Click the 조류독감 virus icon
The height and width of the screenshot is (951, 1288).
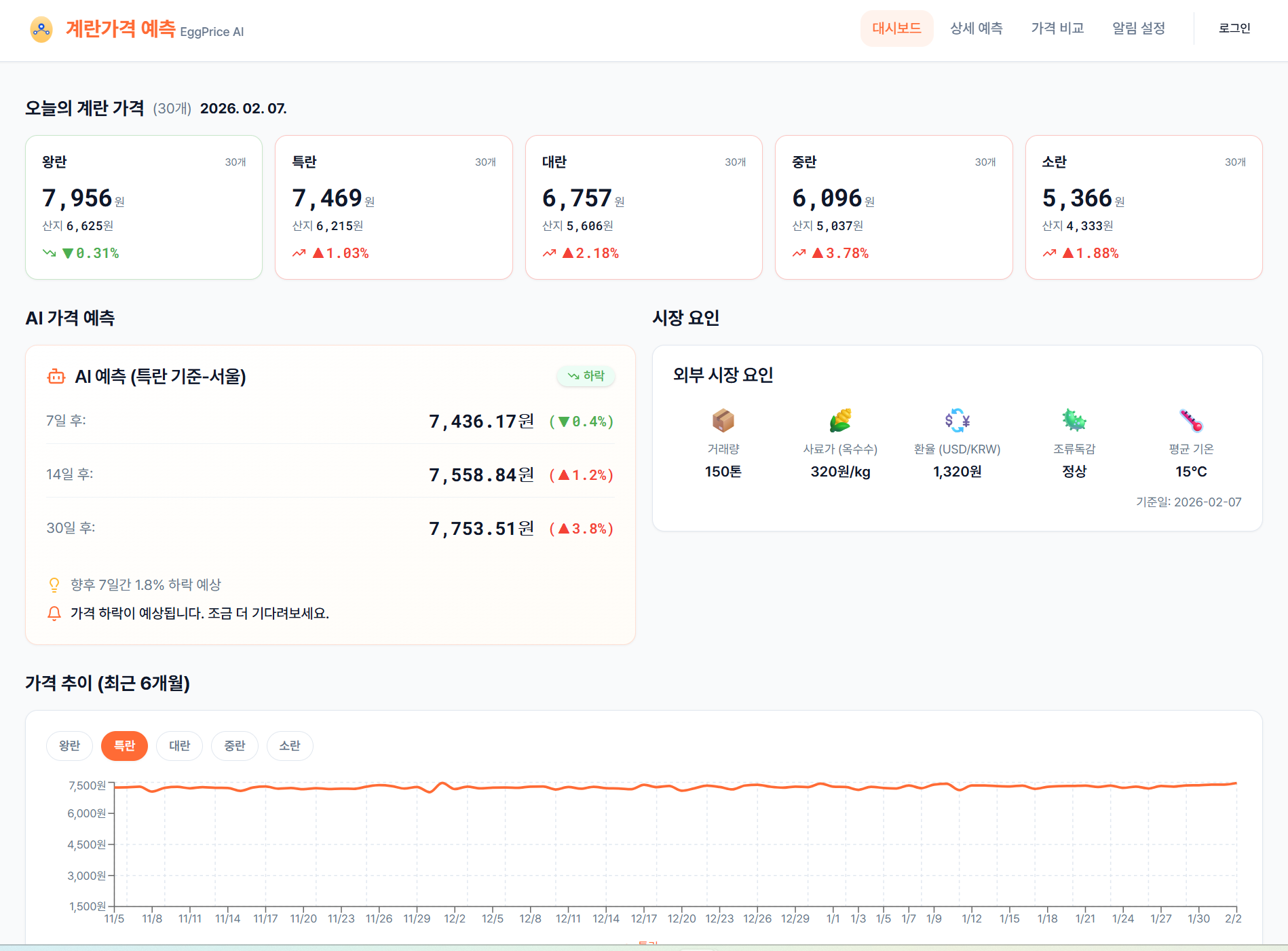pos(1074,420)
